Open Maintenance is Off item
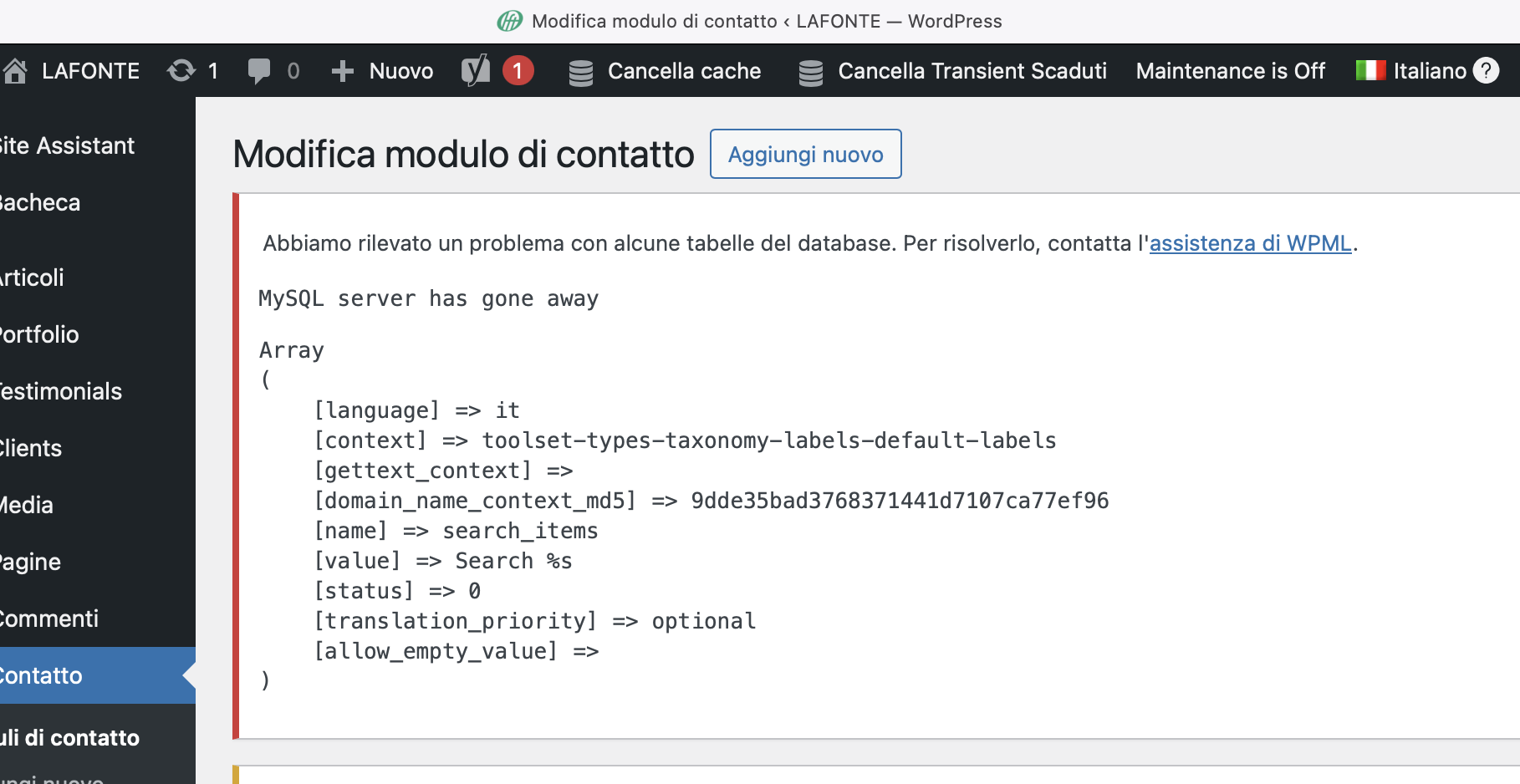1520x784 pixels. [x=1230, y=71]
